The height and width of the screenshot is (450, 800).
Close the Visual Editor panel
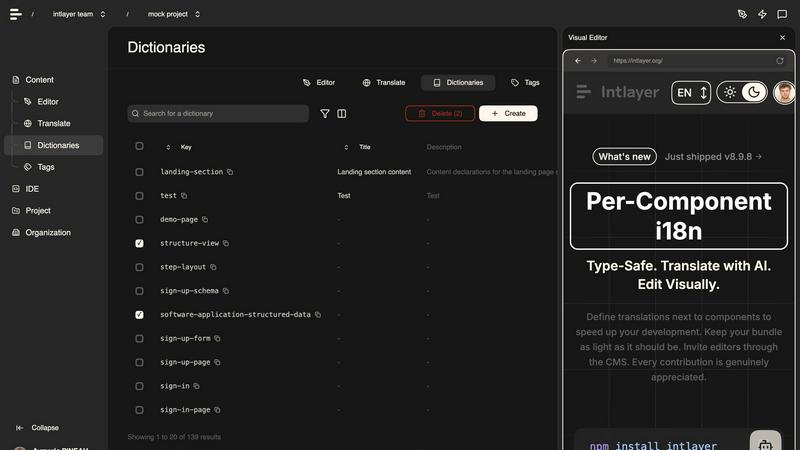(x=783, y=38)
